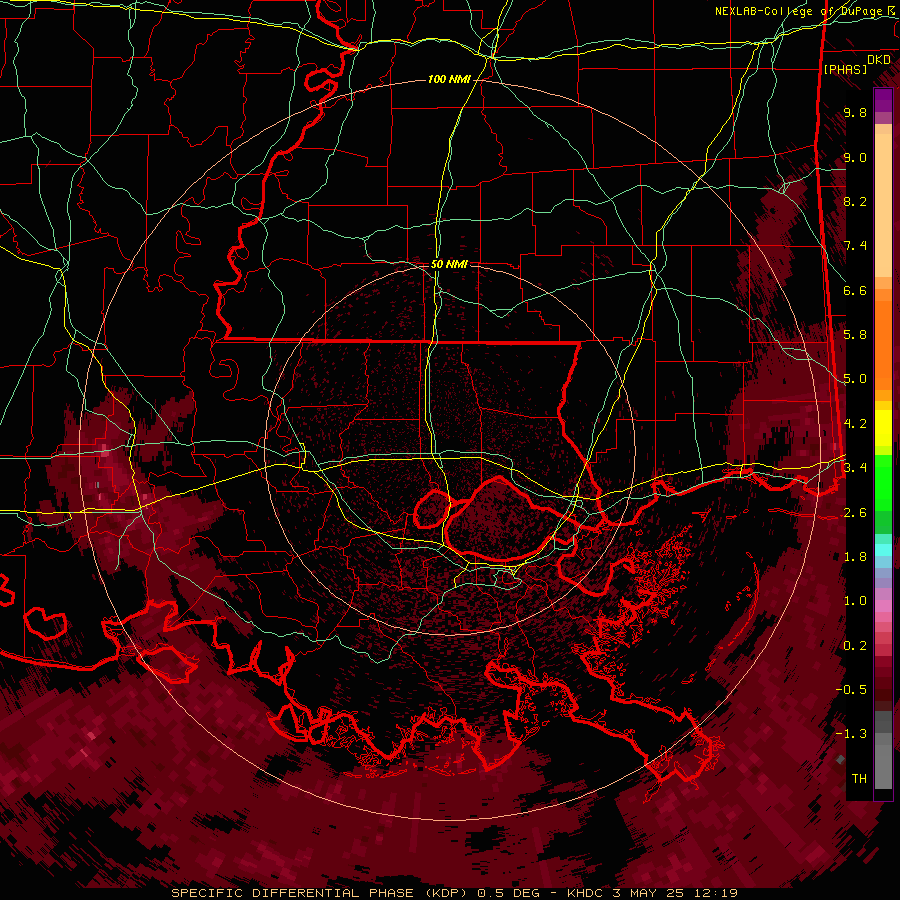Pick the green segment of the color bar

point(883,482)
